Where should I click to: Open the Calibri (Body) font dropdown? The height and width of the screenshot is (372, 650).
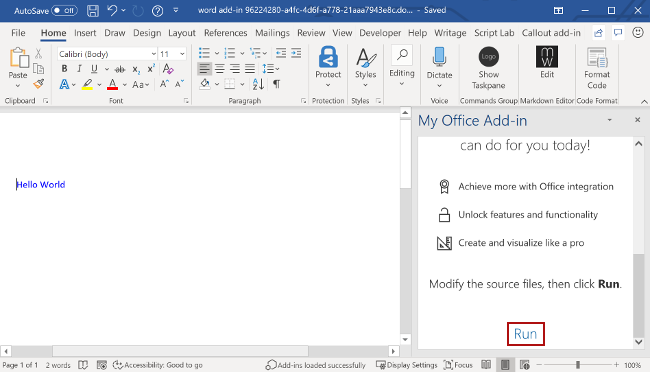point(154,54)
